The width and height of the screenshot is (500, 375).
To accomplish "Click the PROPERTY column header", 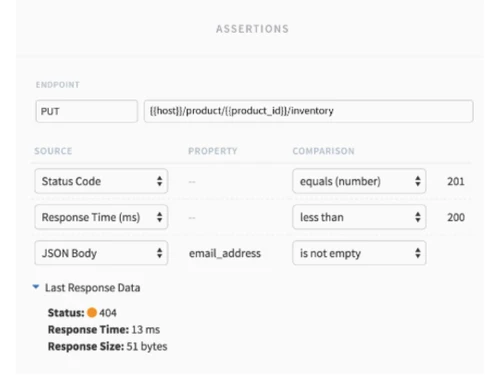I will coord(213,151).
